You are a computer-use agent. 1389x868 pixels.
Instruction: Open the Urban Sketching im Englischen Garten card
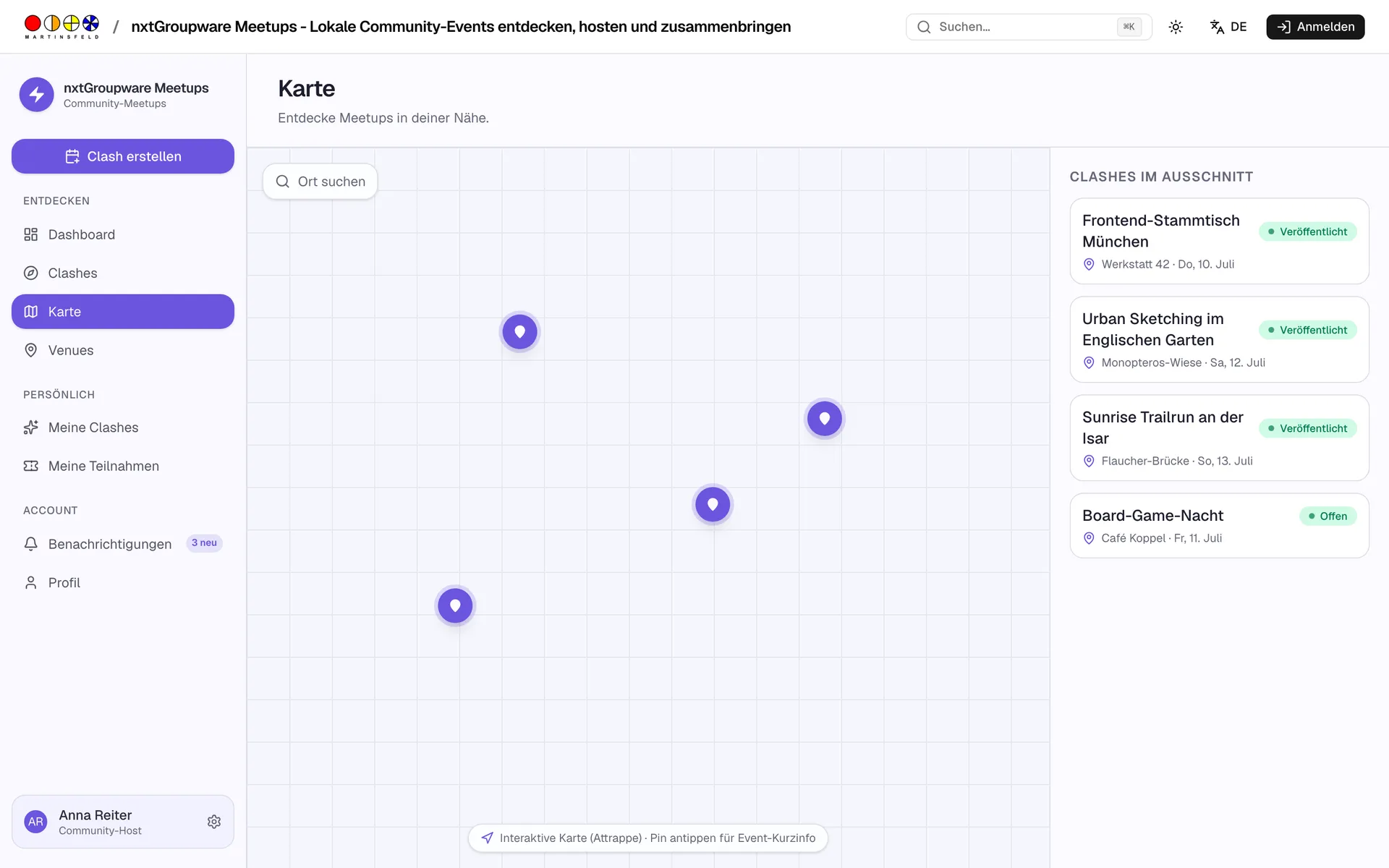point(1219,339)
